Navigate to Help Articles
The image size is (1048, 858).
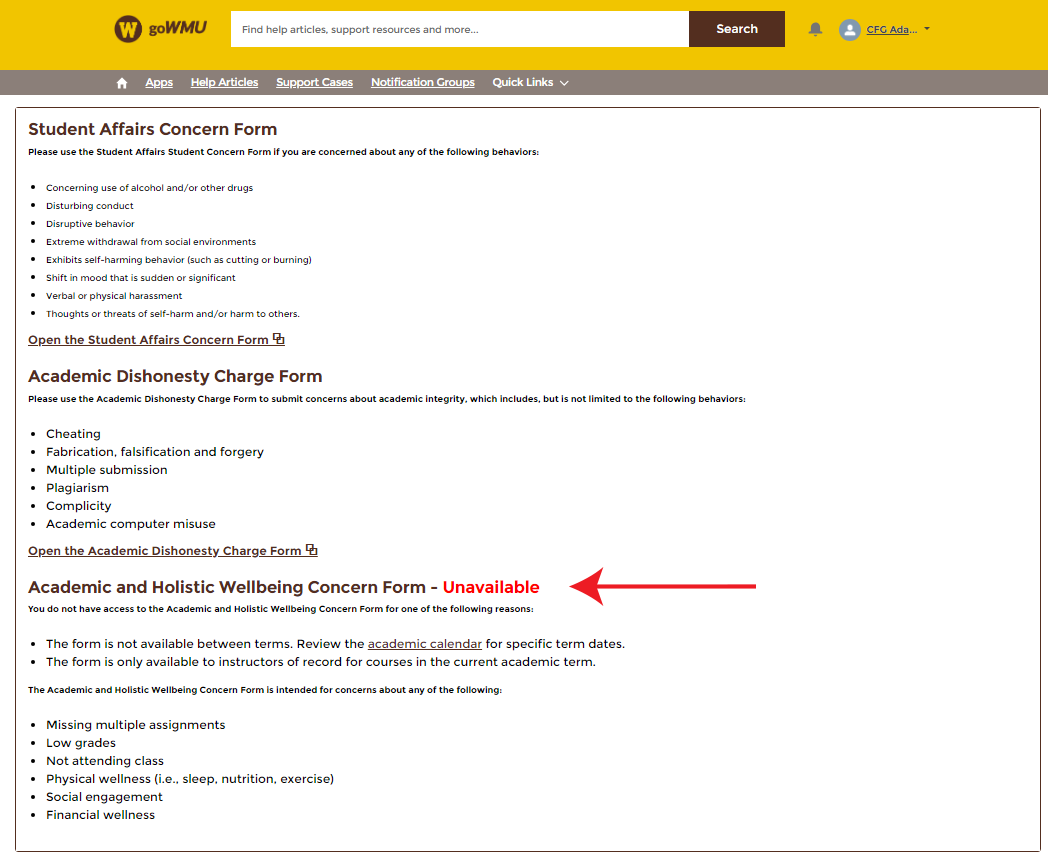pos(224,82)
